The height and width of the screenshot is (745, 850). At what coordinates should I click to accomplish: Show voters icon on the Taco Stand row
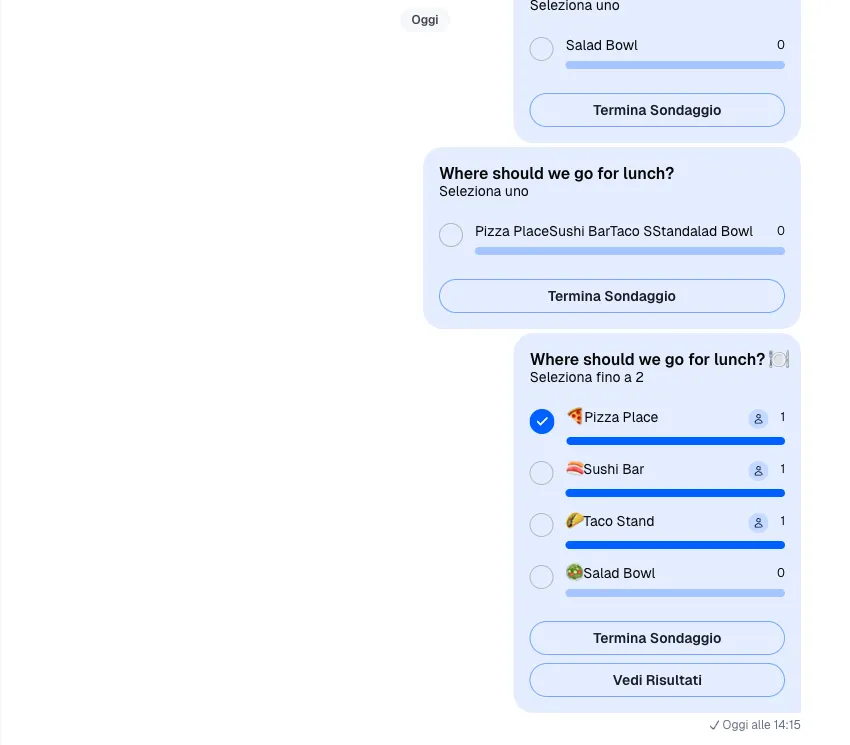point(758,523)
